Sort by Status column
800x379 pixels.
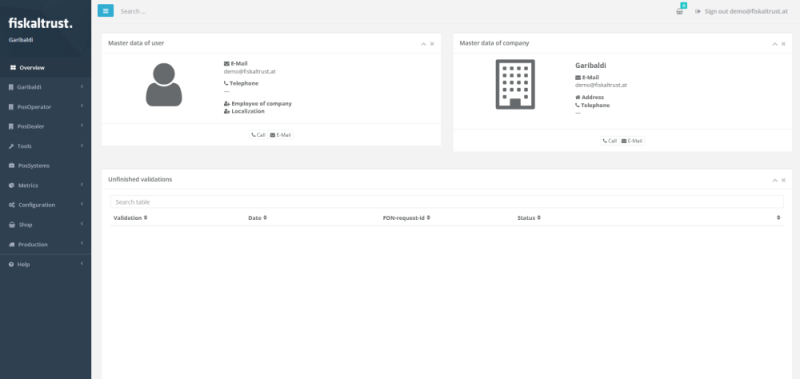(x=529, y=218)
